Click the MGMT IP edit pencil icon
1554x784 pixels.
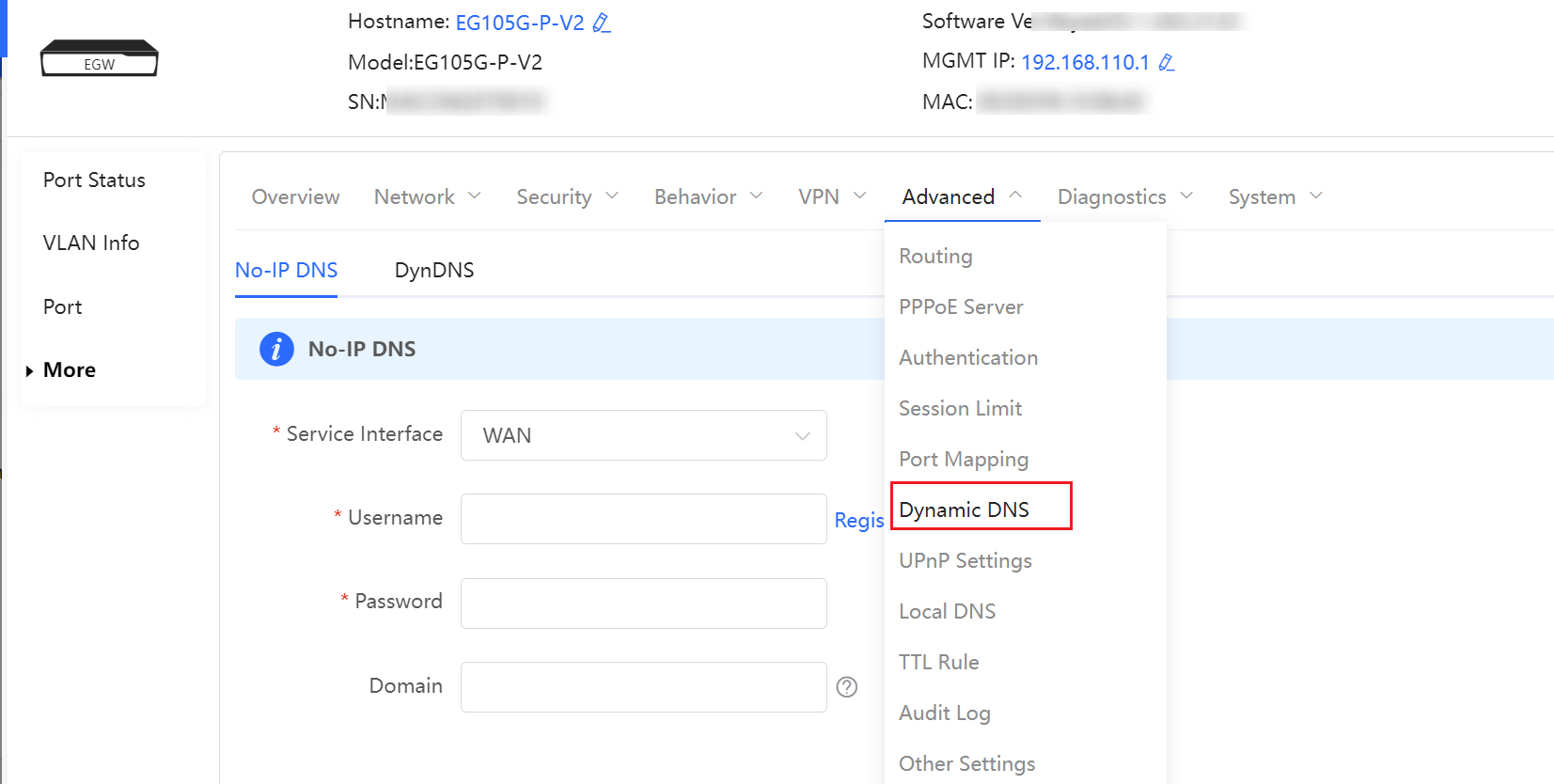coord(1167,62)
